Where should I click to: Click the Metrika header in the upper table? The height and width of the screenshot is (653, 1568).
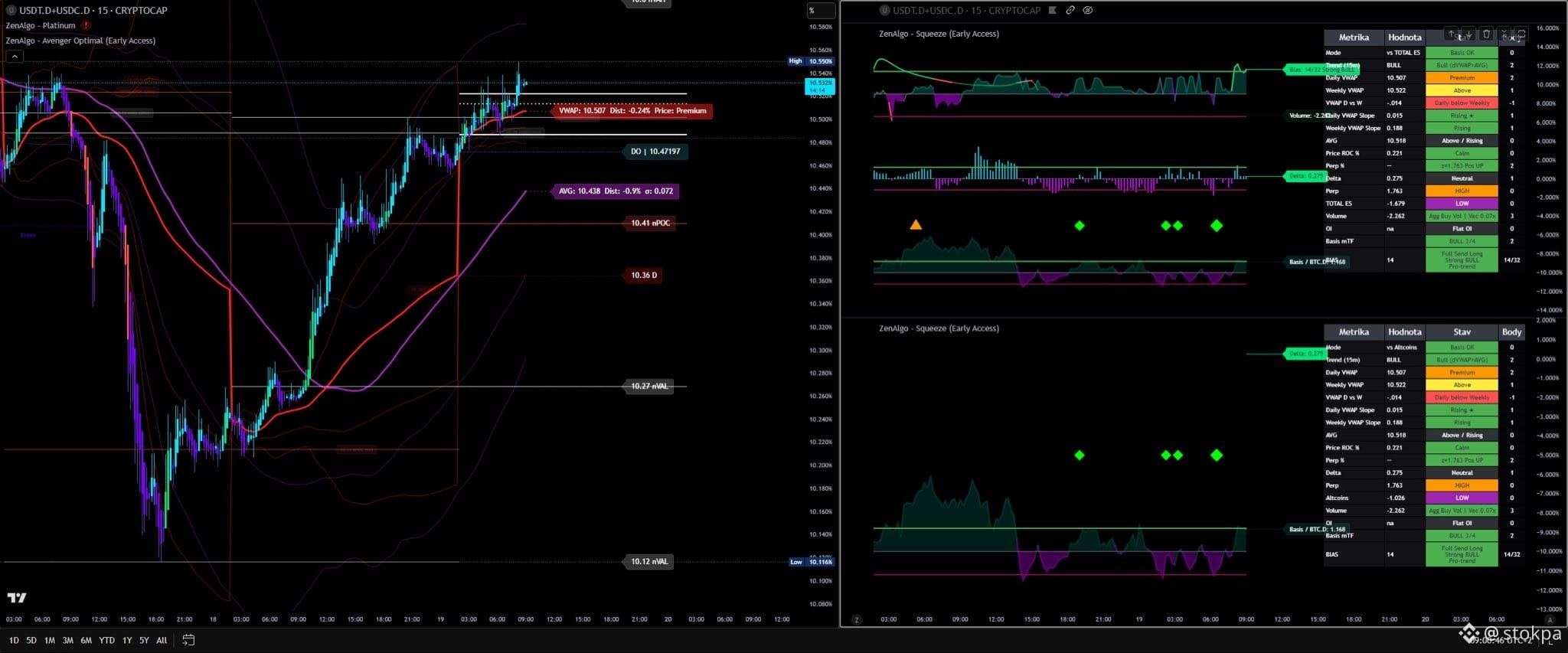(x=1354, y=38)
